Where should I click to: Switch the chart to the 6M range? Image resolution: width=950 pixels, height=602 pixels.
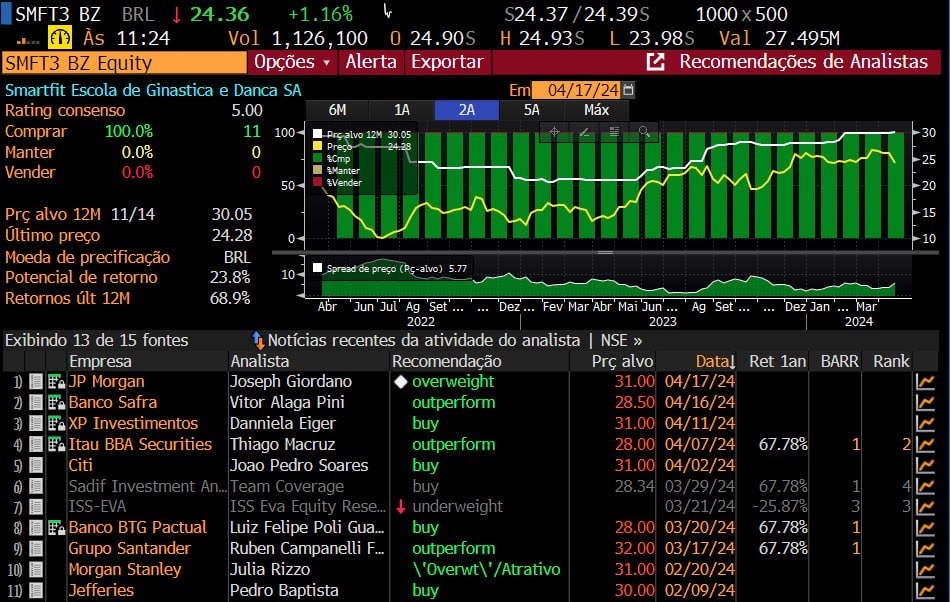[337, 110]
